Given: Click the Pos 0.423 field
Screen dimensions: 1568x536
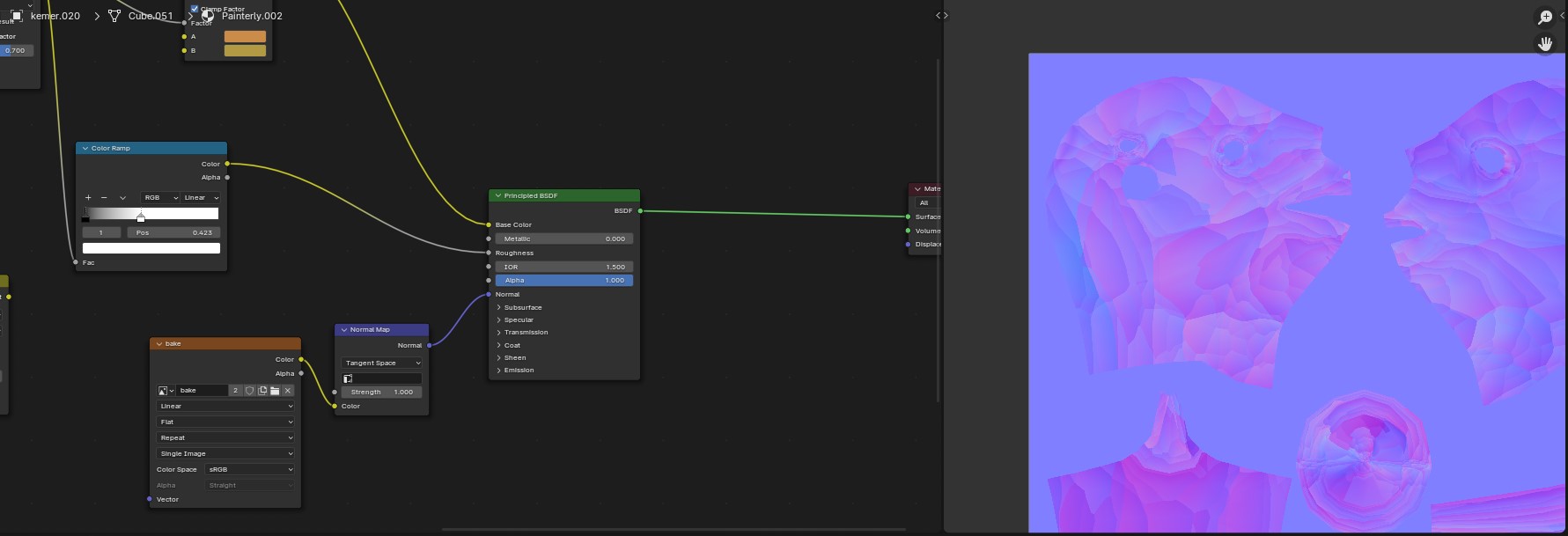Looking at the screenshot, I should click(173, 232).
